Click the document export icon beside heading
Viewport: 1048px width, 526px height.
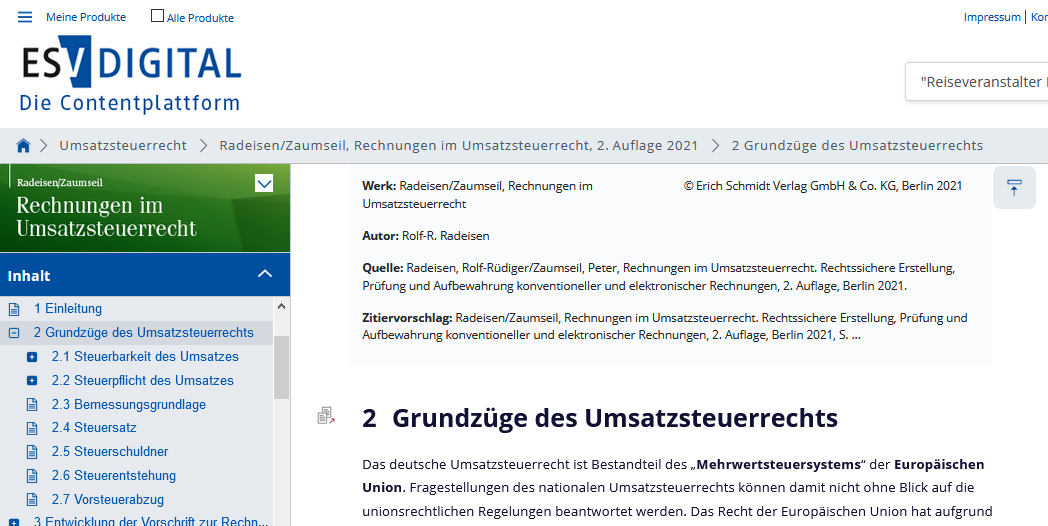pyautogui.click(x=326, y=416)
